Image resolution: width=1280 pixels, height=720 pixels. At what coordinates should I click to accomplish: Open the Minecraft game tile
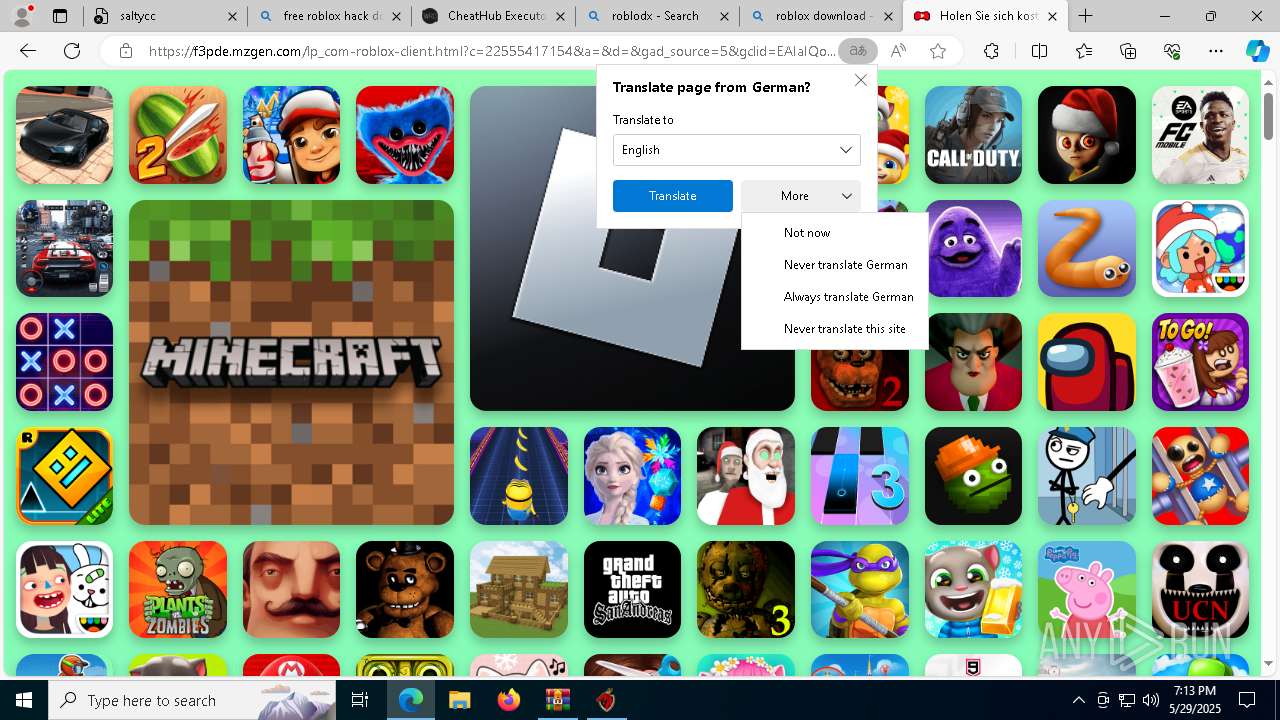pyautogui.click(x=291, y=362)
